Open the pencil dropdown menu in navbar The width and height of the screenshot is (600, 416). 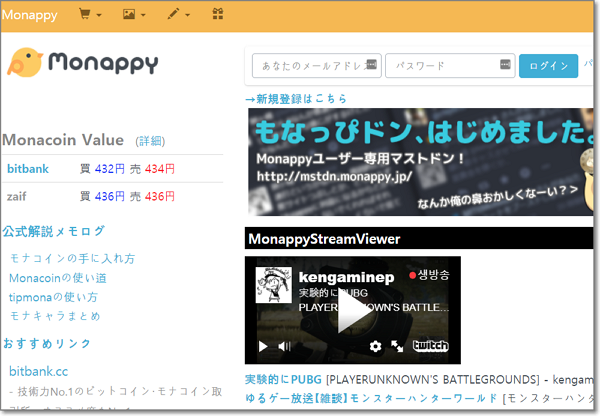point(178,15)
